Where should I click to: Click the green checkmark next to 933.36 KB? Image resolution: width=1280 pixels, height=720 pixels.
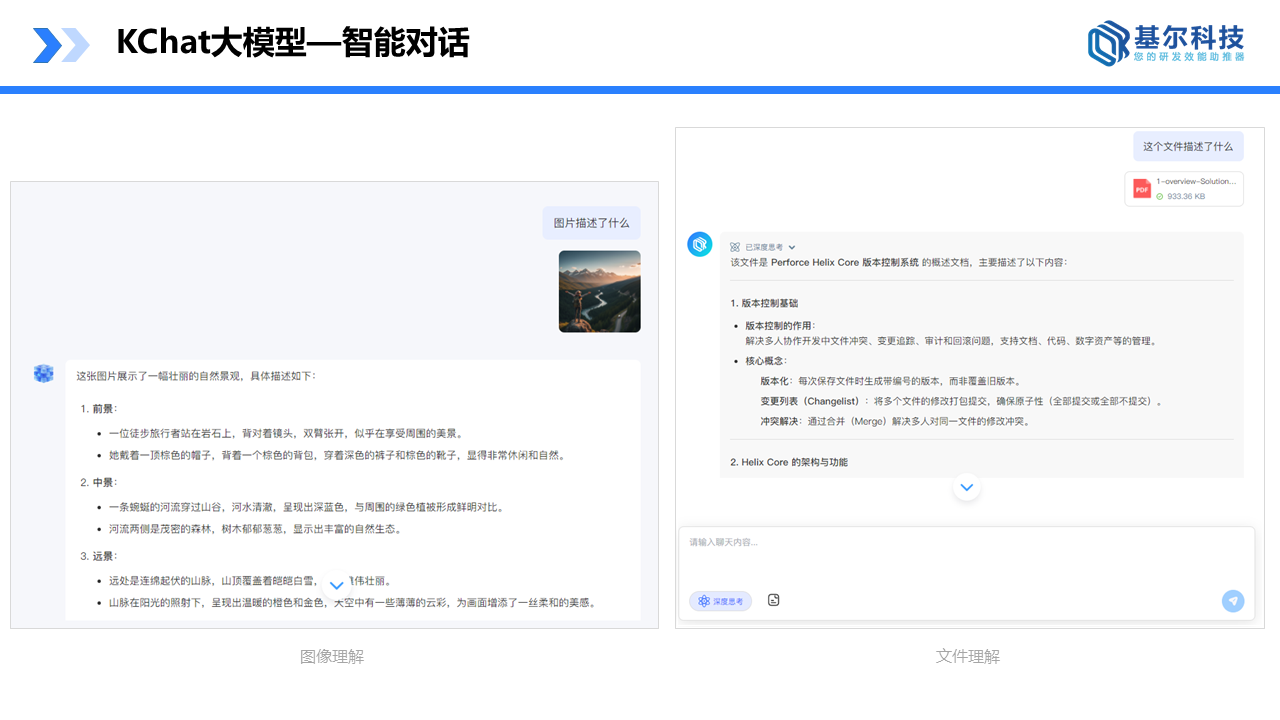[x=1158, y=197]
